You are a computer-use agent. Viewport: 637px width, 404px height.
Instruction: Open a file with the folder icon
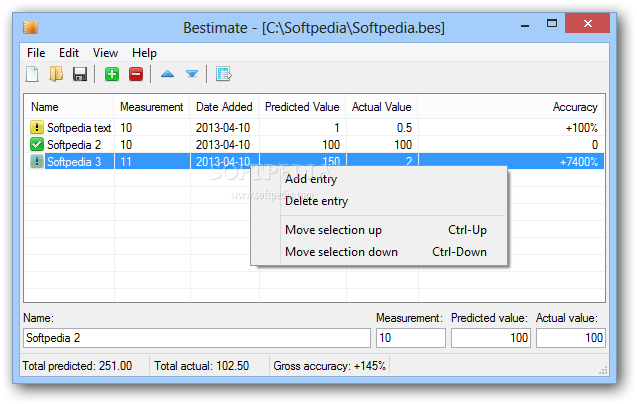[x=56, y=74]
